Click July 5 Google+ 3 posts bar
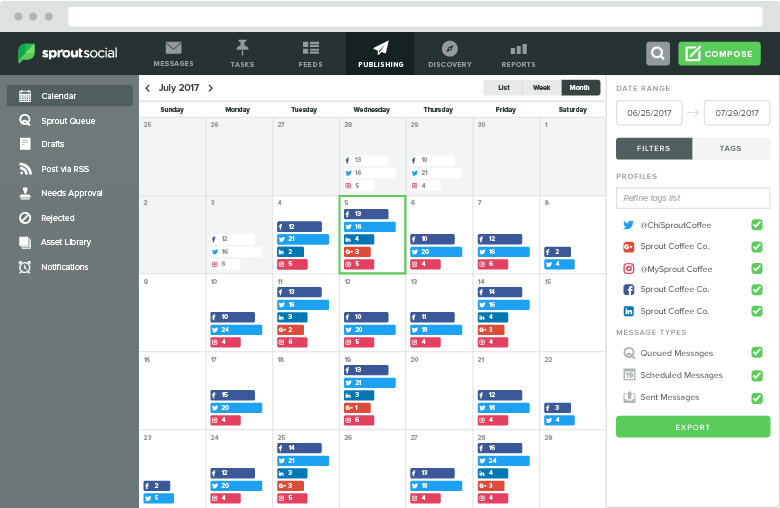 [357, 252]
